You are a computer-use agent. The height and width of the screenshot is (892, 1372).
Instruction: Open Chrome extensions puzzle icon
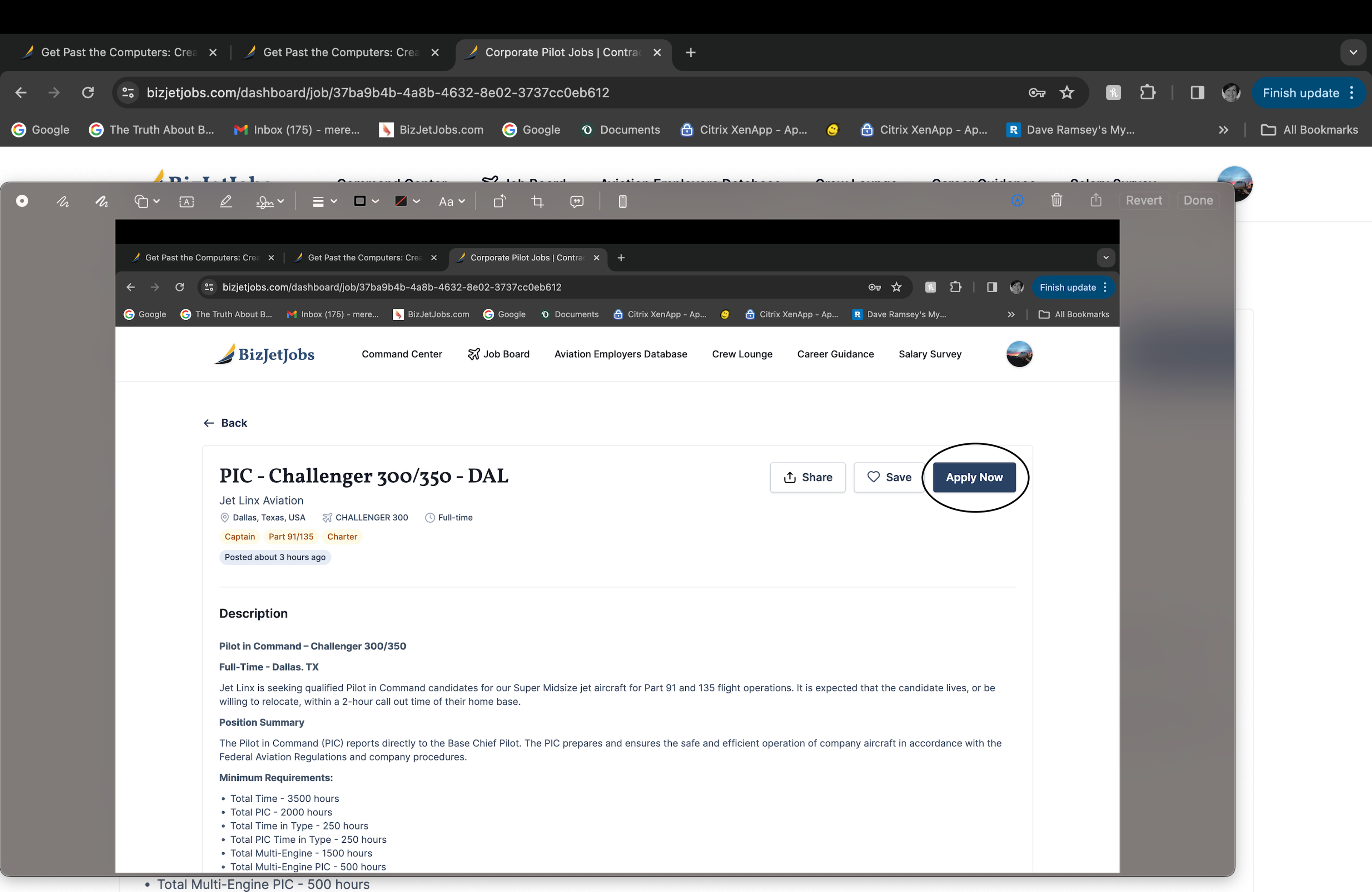pyautogui.click(x=1147, y=93)
